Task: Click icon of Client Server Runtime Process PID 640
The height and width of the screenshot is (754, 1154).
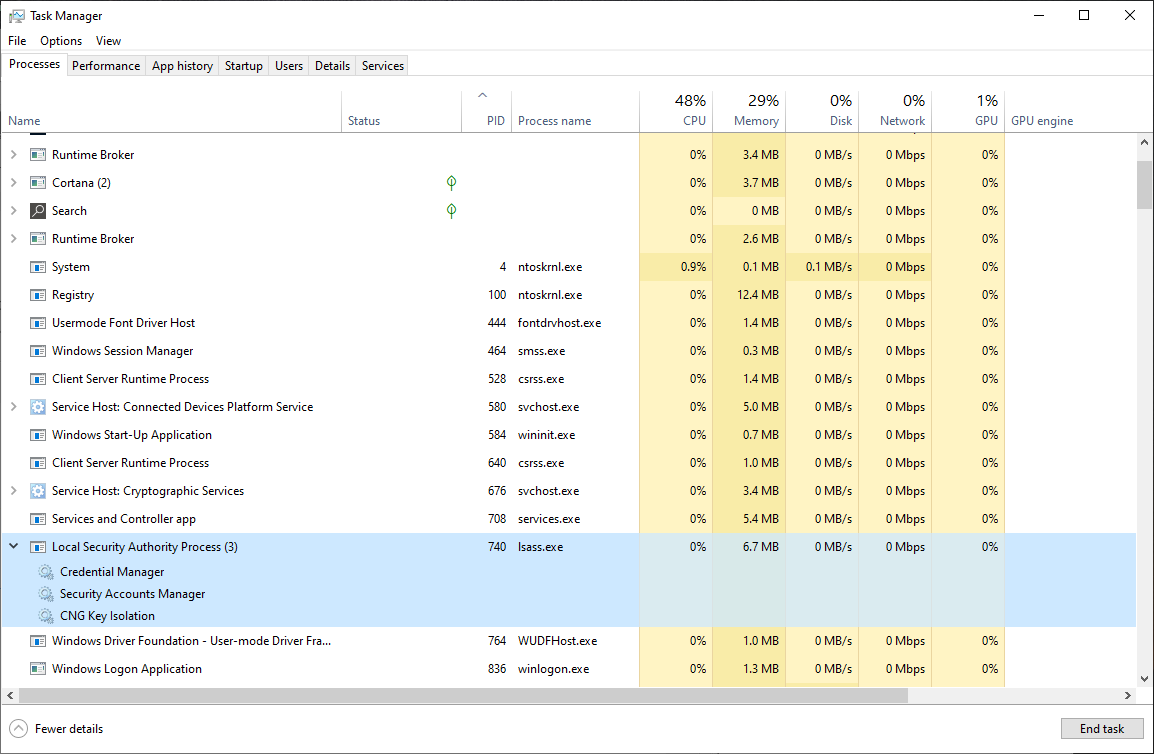Action: 38,462
